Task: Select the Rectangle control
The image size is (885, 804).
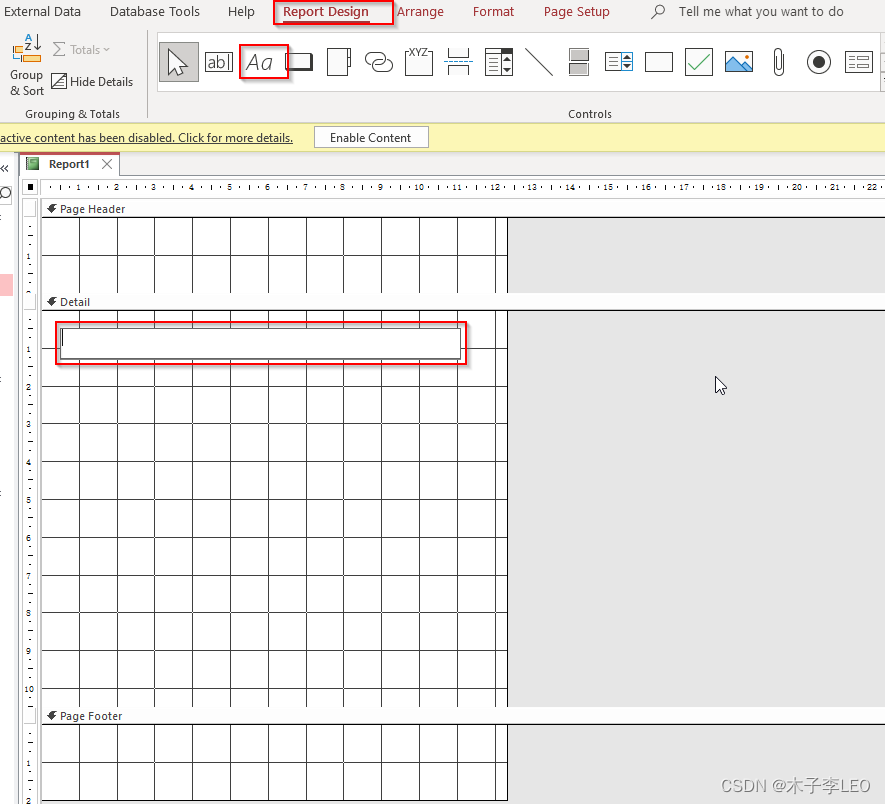Action: [659, 62]
